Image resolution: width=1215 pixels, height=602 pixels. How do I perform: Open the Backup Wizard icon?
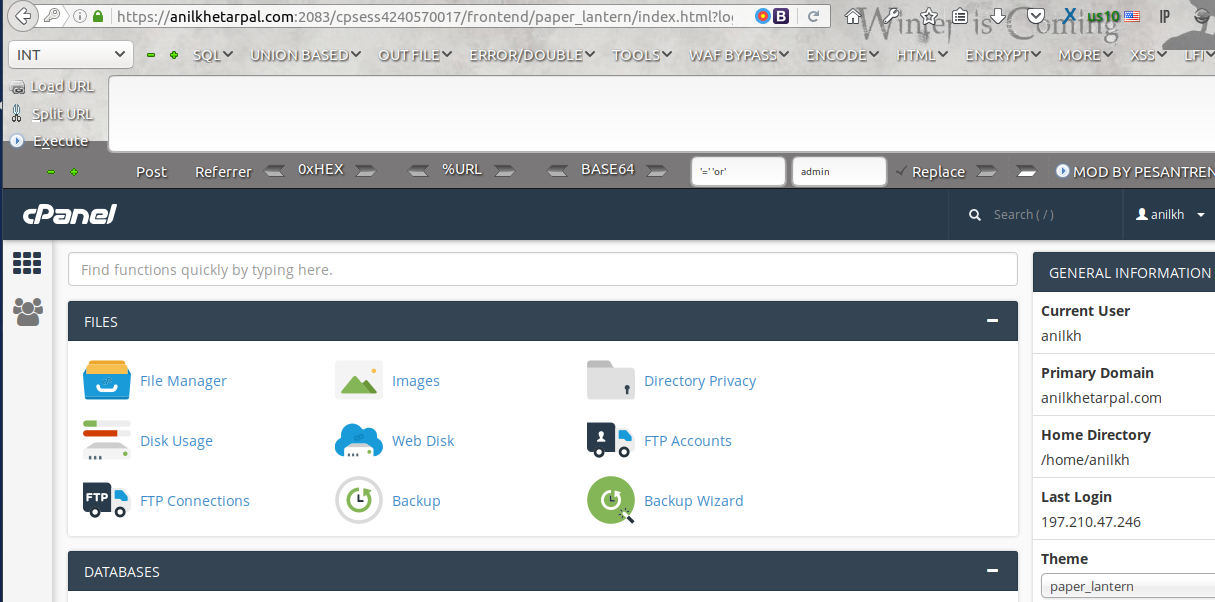tap(611, 500)
